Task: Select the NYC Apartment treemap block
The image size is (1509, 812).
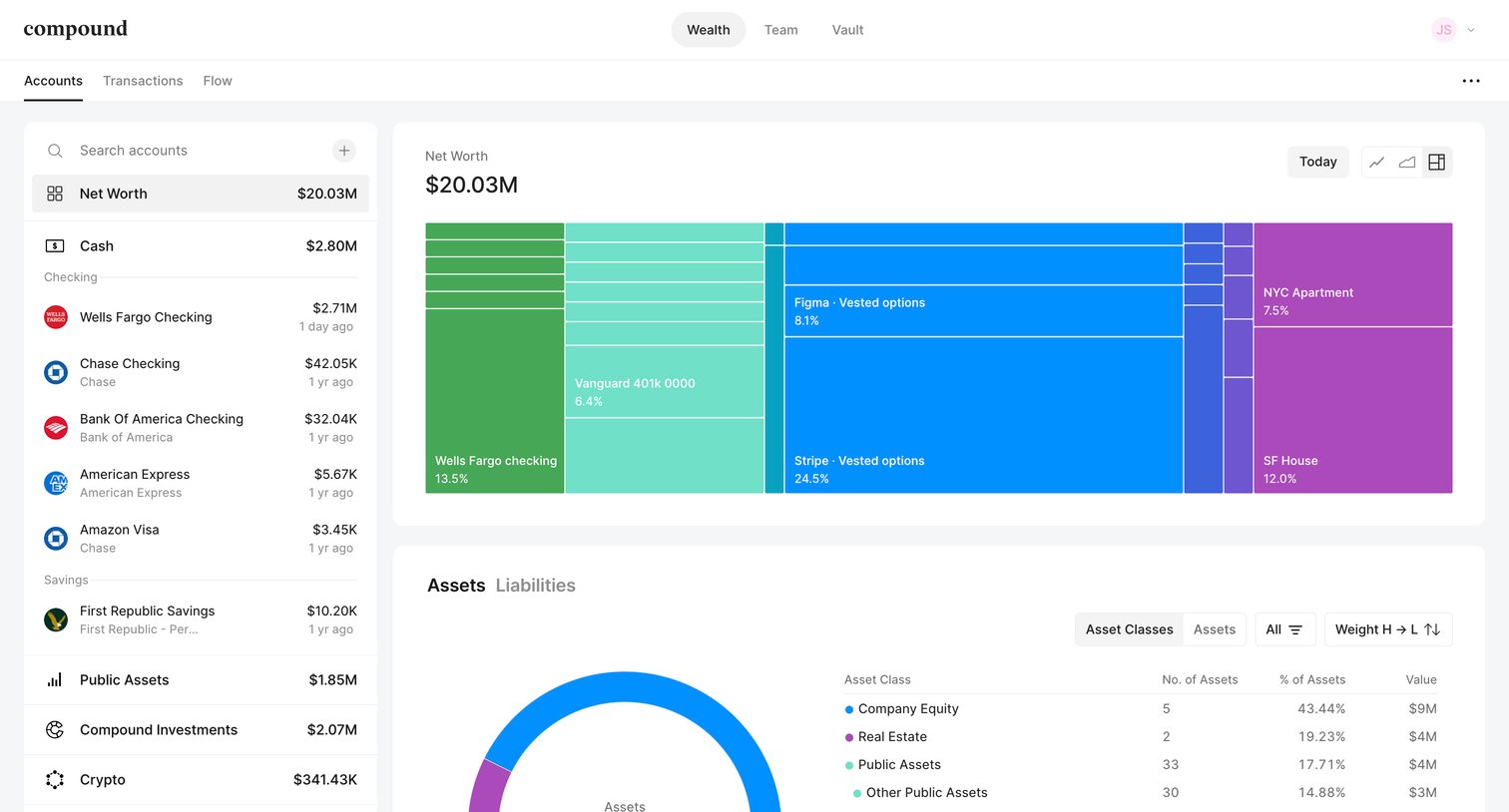Action: point(1353,274)
